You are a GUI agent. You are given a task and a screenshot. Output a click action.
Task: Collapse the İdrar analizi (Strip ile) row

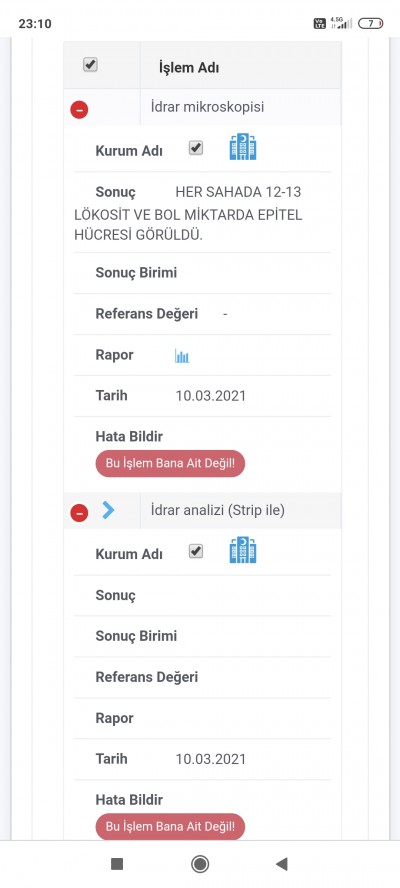tap(79, 513)
